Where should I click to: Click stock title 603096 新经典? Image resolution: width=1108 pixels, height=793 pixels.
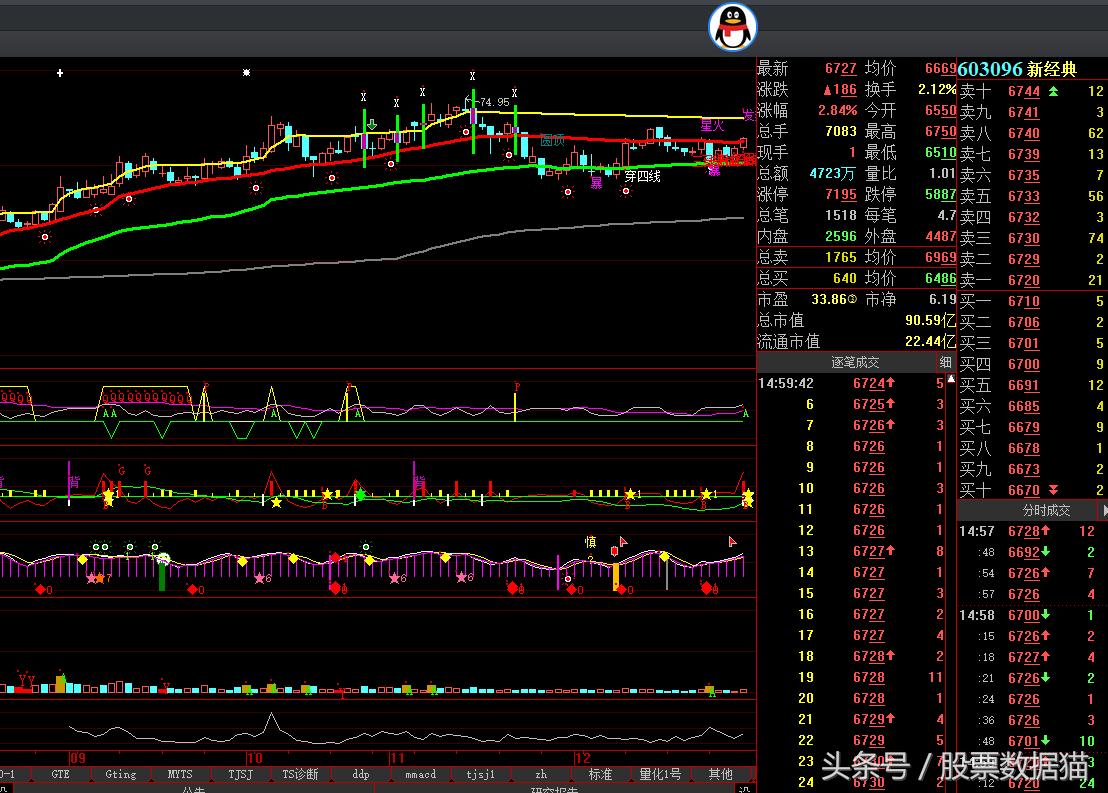tap(1017, 69)
